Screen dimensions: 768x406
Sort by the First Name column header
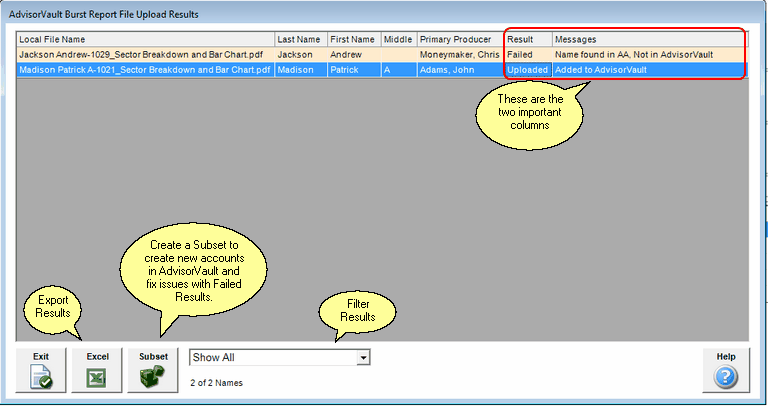(355, 39)
